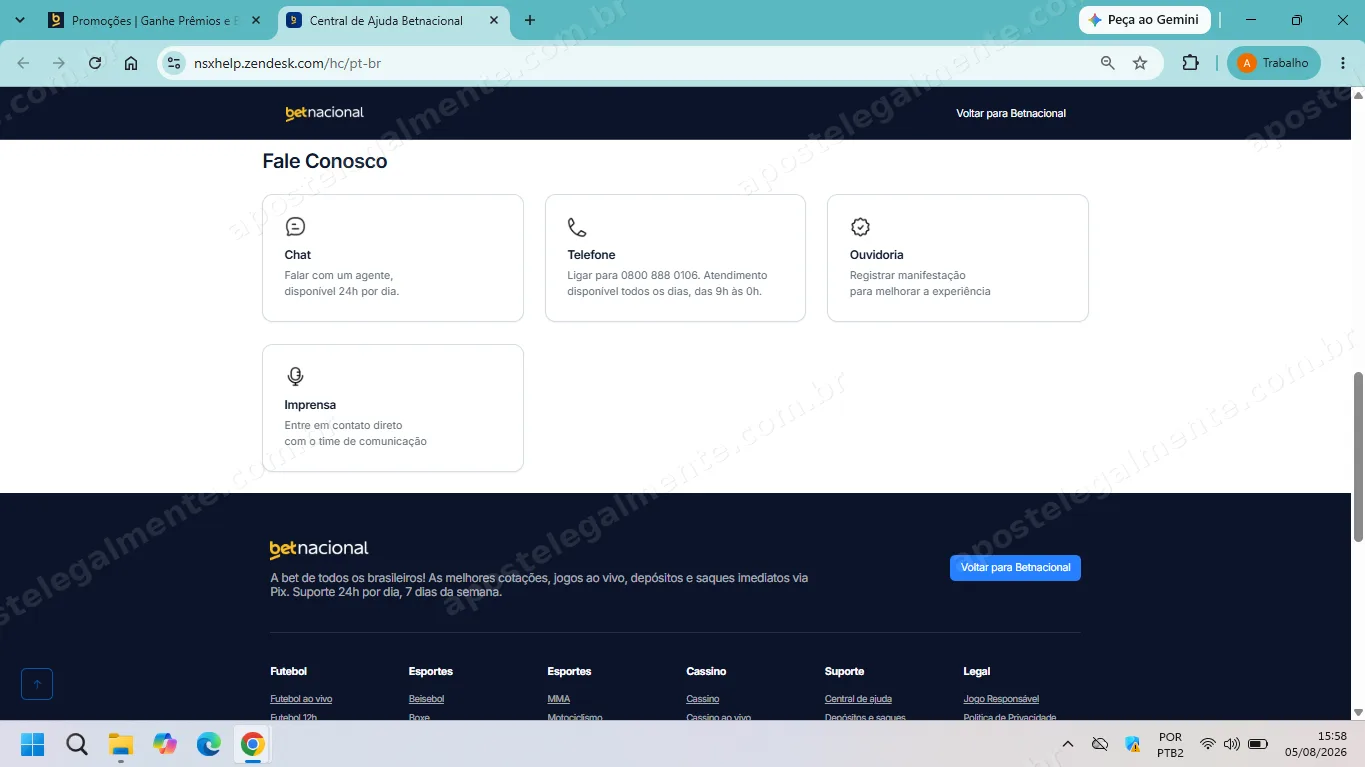The image size is (1365, 767).
Task: Expand the tab search dropdown arrow
Action: pos(20,20)
